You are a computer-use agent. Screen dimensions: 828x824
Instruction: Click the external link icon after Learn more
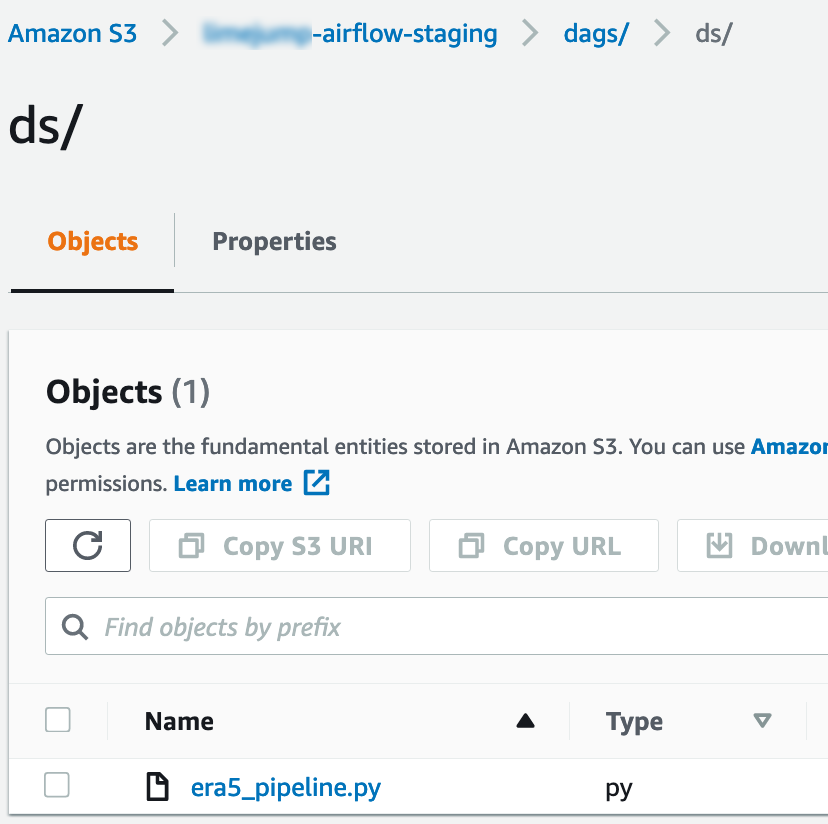316,484
